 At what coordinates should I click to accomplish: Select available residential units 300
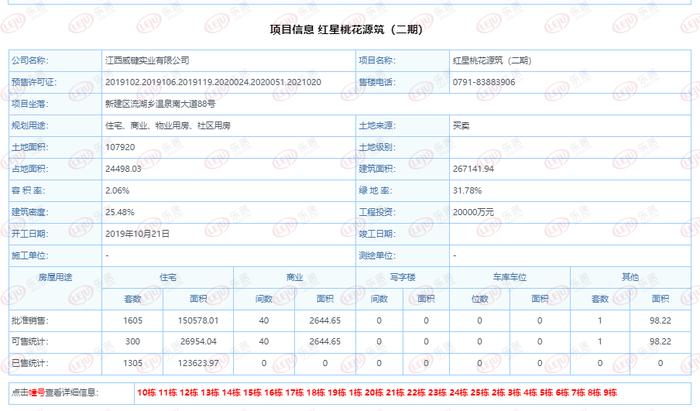tap(133, 341)
